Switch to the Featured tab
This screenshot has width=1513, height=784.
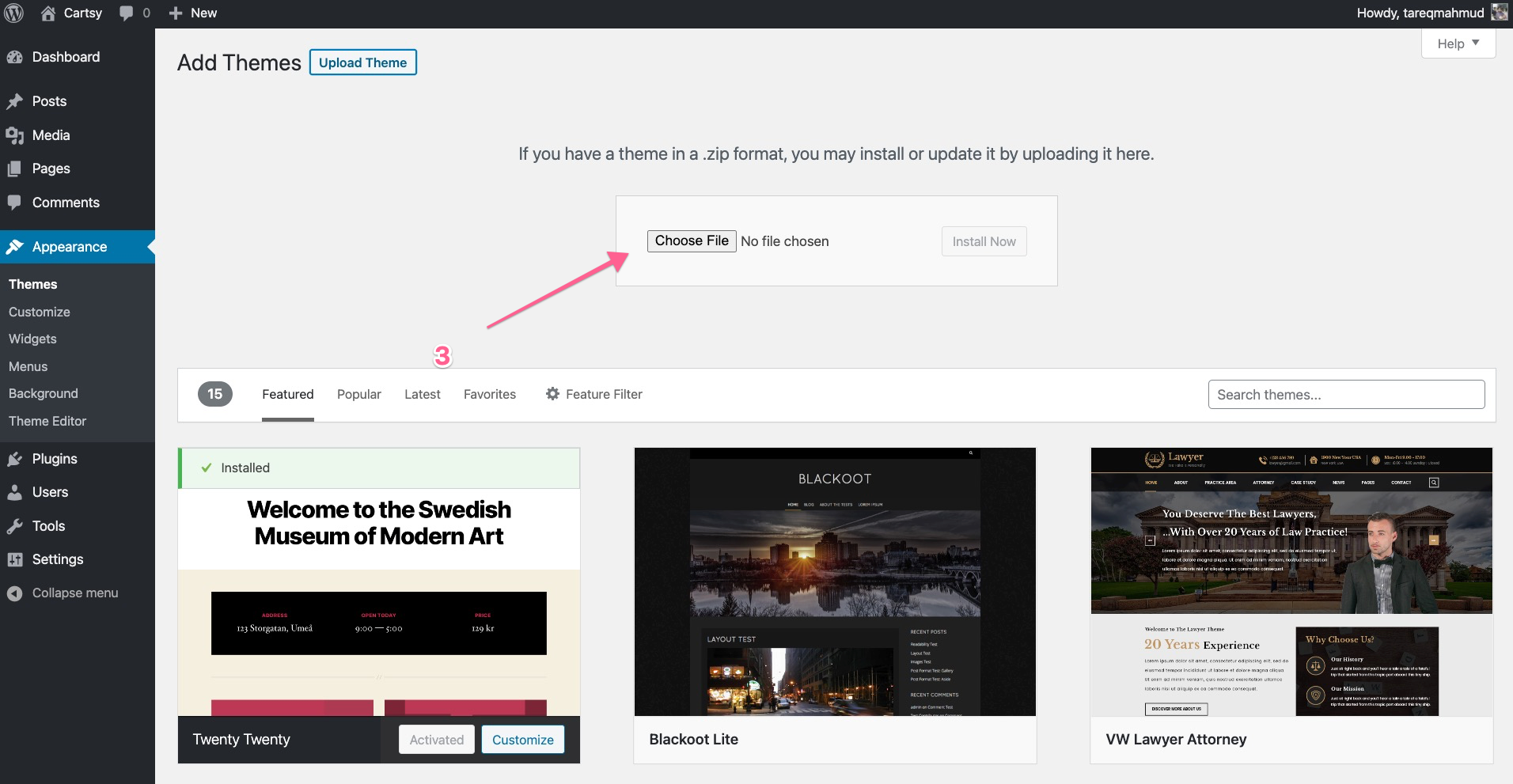288,394
